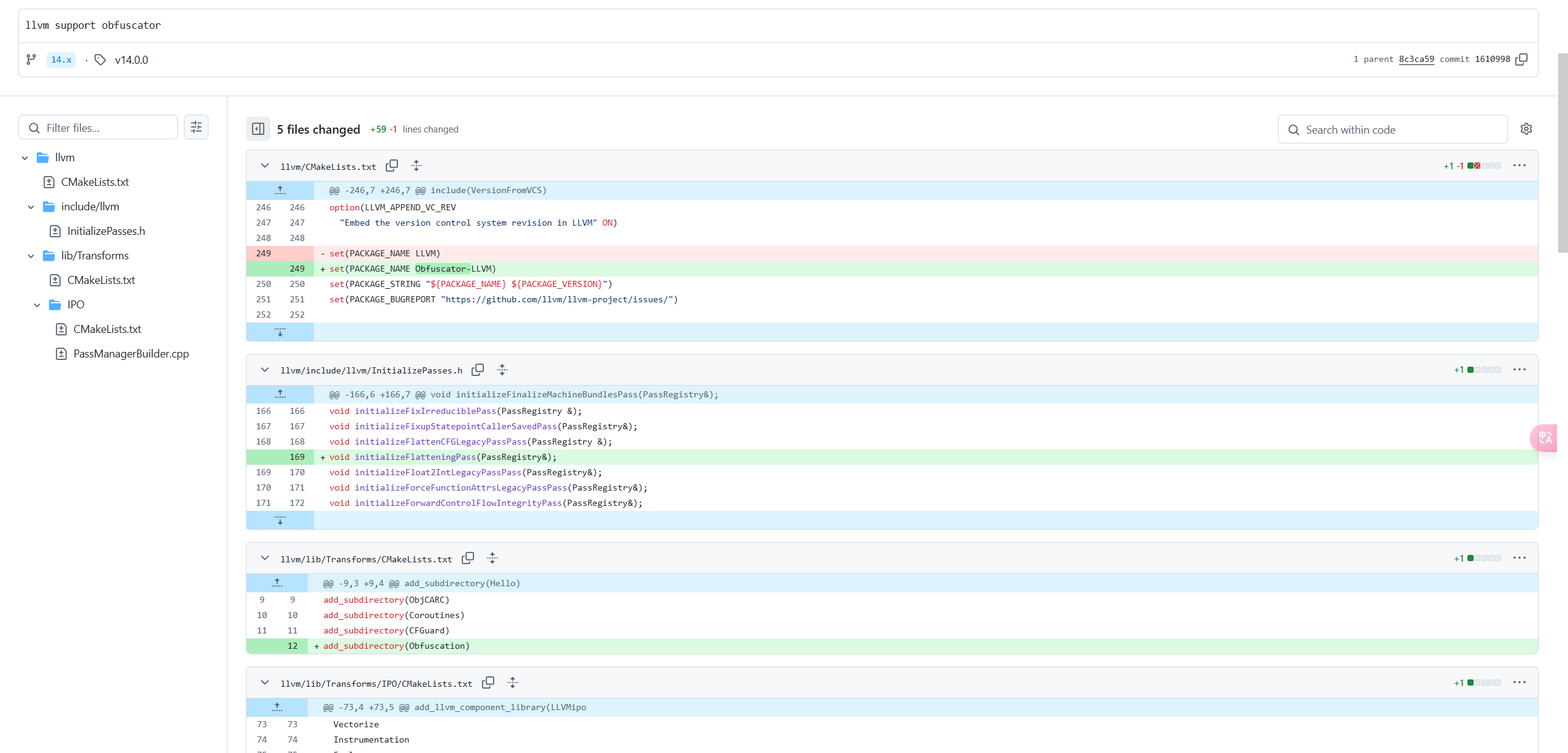Select PassManagerBuilder.cpp in file tree
This screenshot has height=753, width=1568.
[x=131, y=354]
